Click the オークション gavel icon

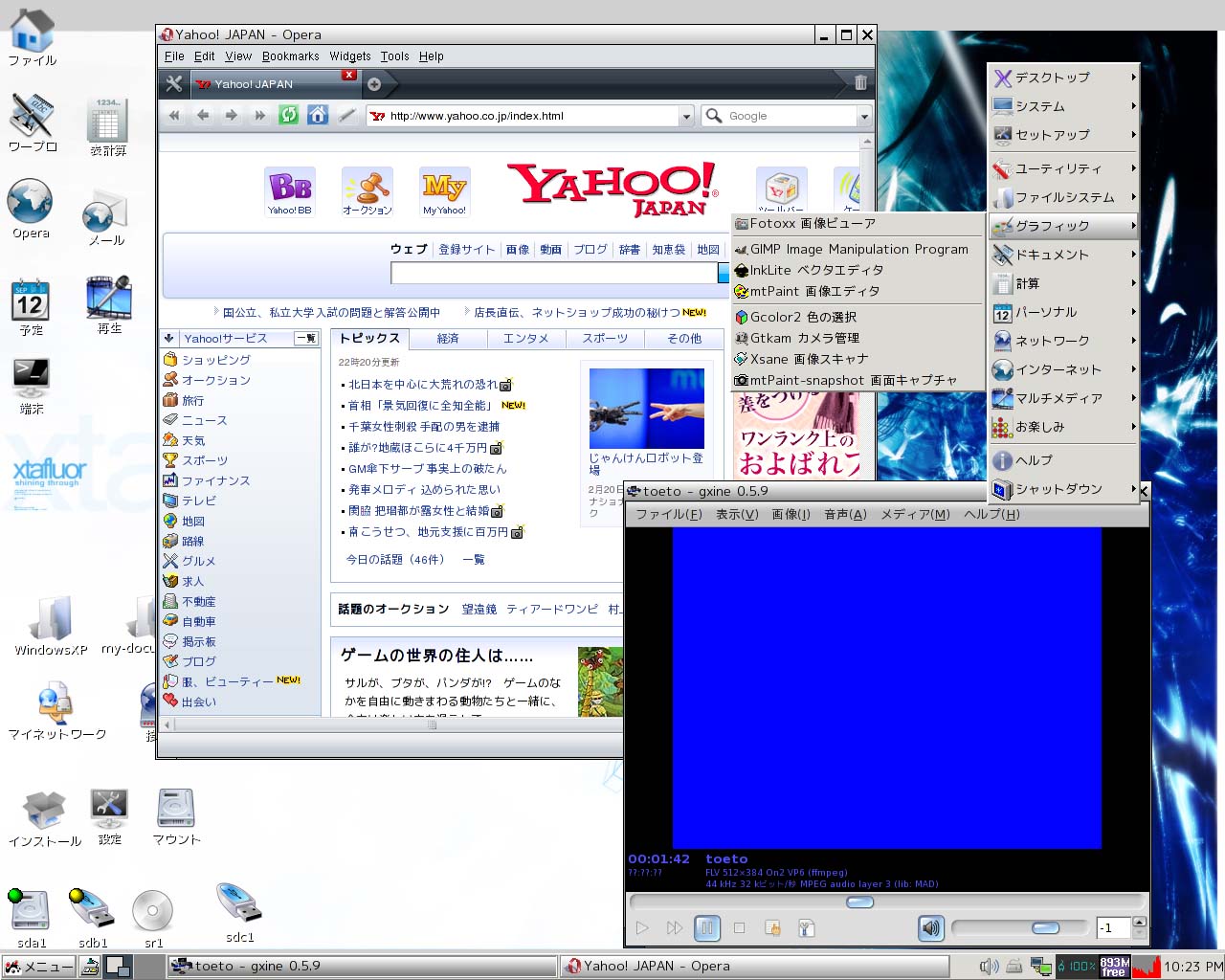[x=367, y=190]
